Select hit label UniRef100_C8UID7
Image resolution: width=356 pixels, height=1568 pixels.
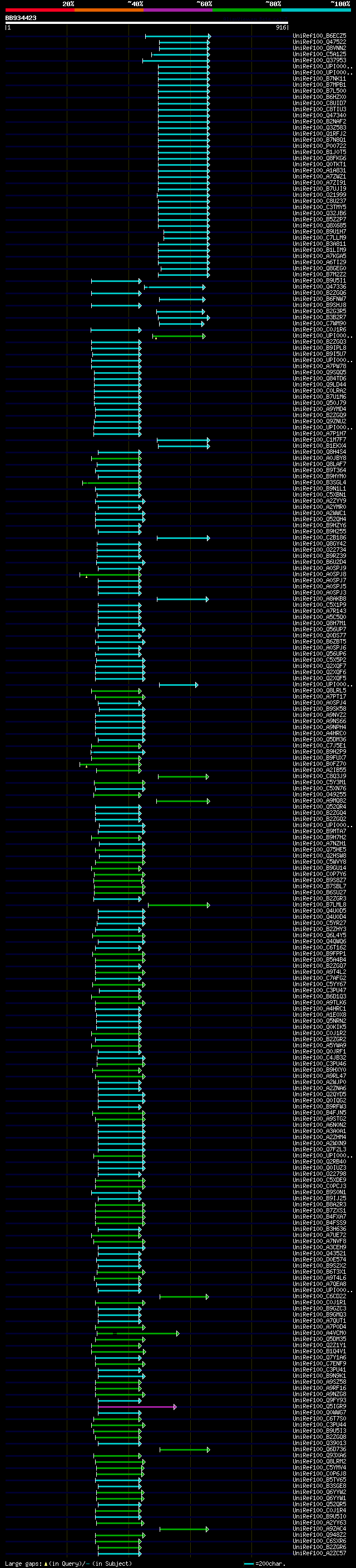pyautogui.click(x=319, y=103)
